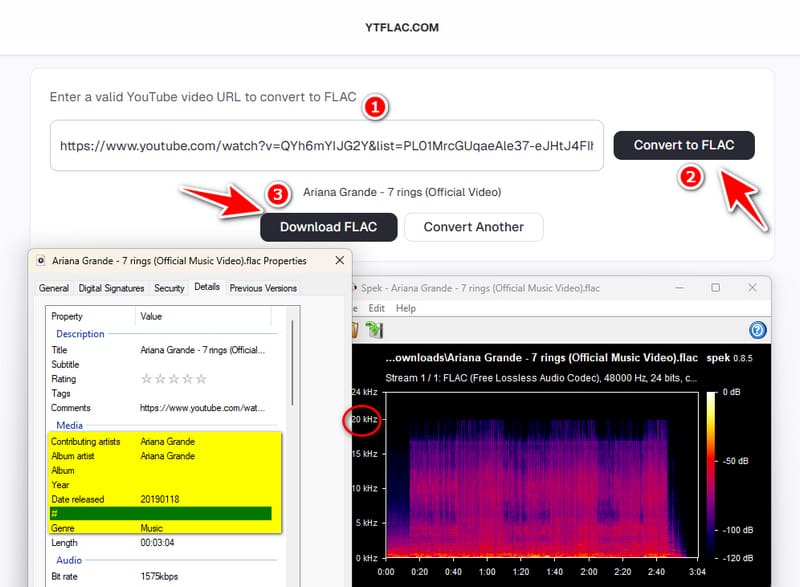Select the Length value 00:03:04
800x587 pixels.
click(157, 543)
